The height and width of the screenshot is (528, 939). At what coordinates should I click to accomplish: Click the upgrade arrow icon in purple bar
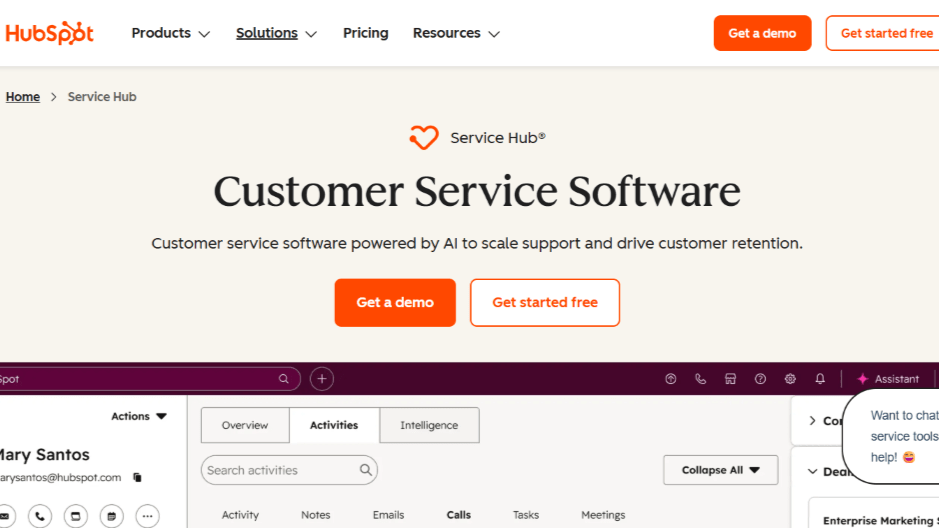[x=671, y=379]
